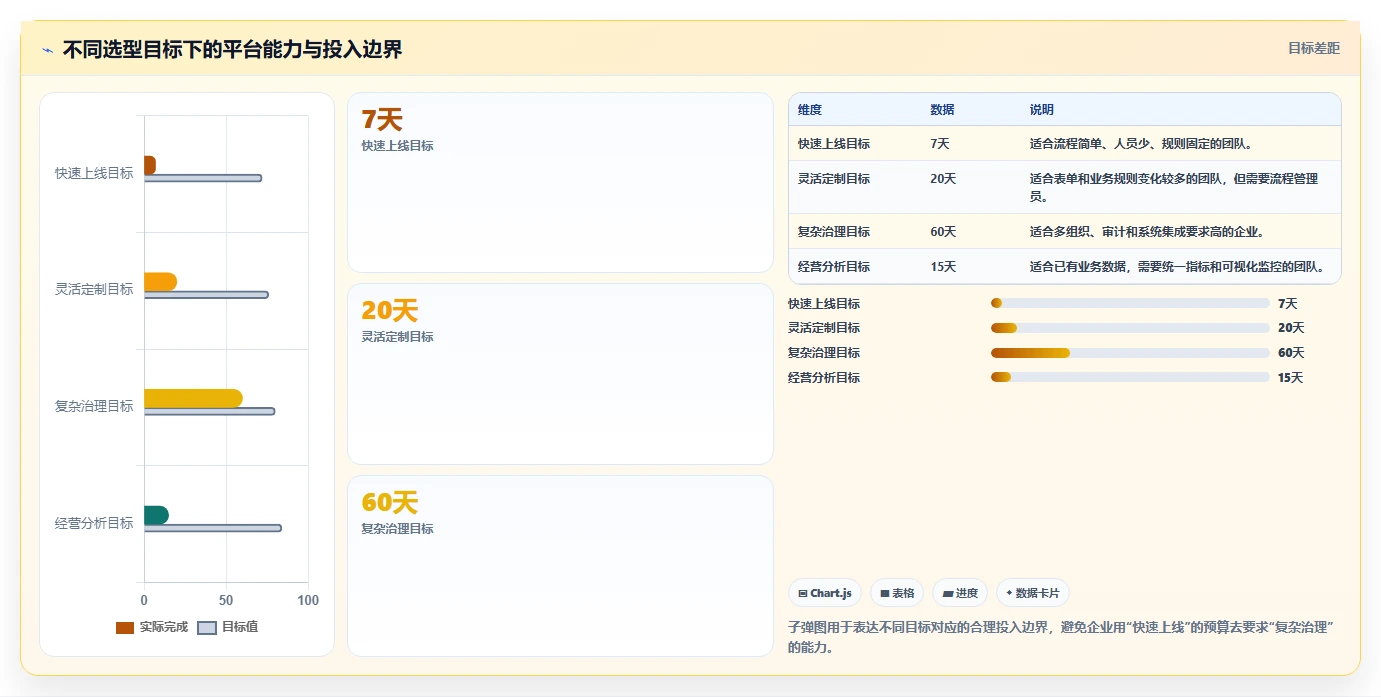This screenshot has width=1381, height=697.
Task: Click the 60天 复杂治理目标 data card
Action: [560, 566]
